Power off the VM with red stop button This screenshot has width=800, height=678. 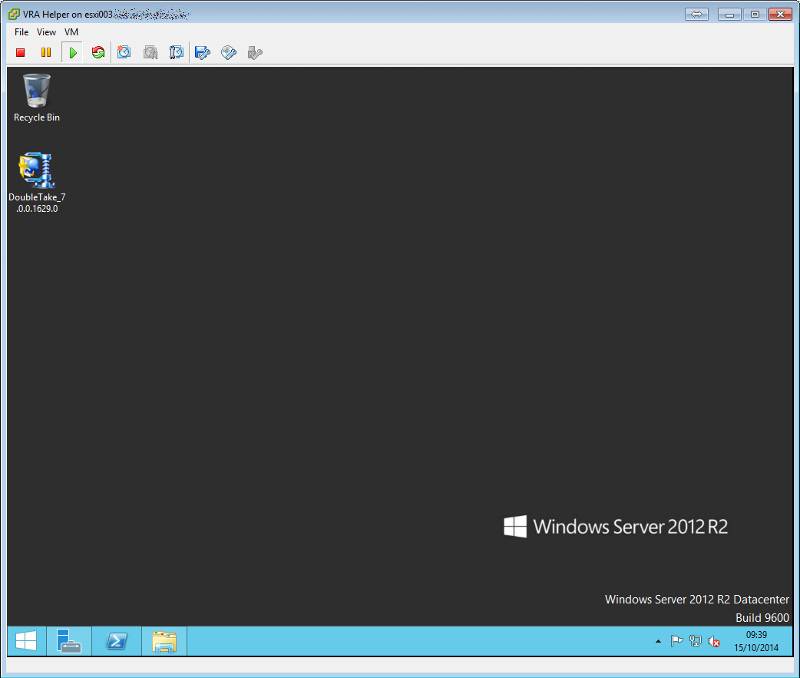20,53
